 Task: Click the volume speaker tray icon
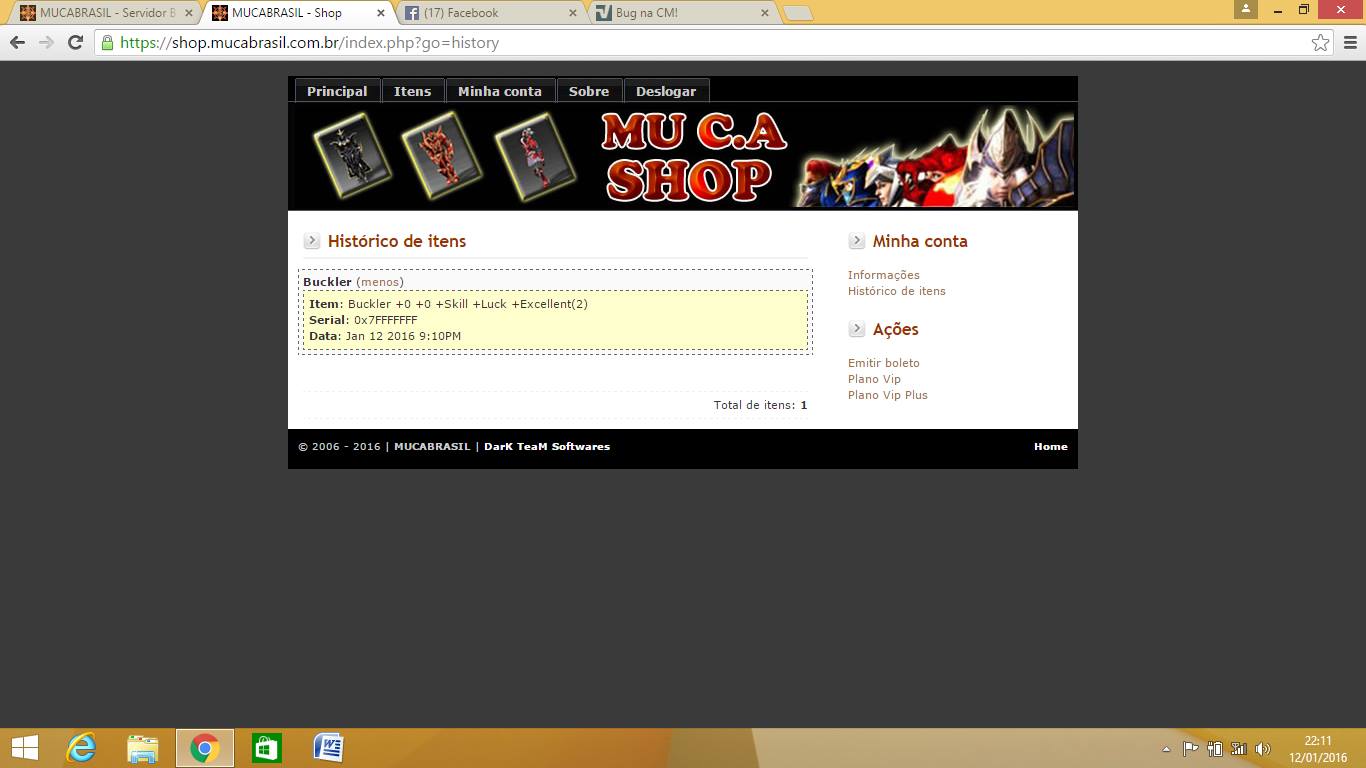pyautogui.click(x=1262, y=749)
